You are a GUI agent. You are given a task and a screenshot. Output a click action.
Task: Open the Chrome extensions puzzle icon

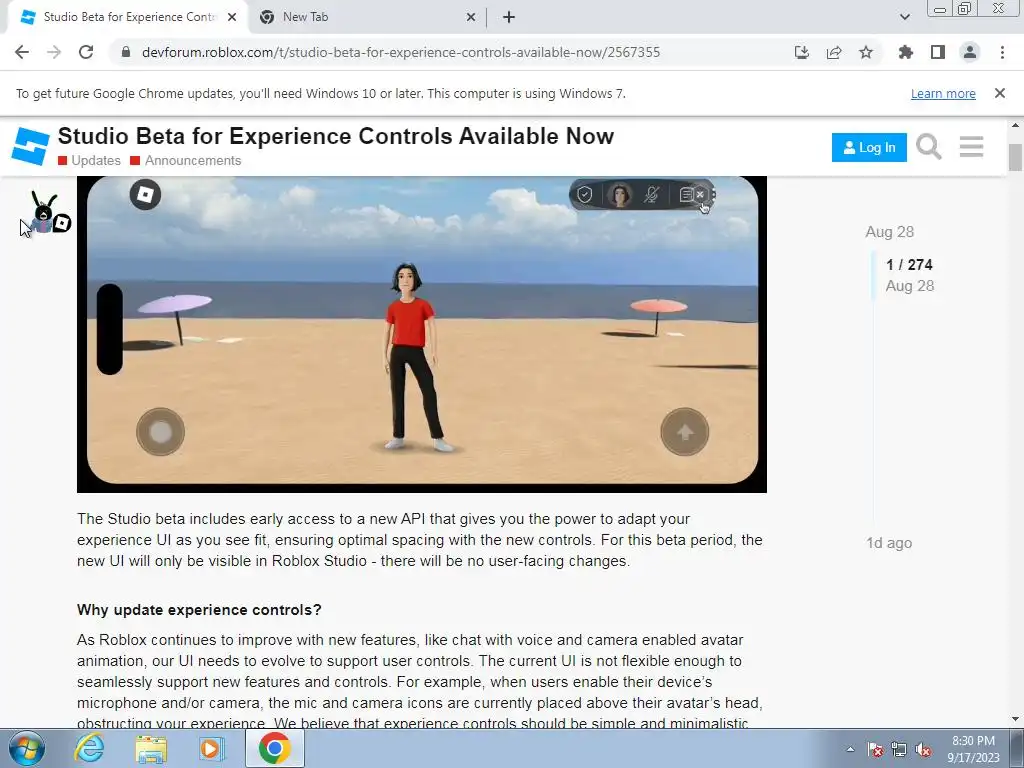[906, 52]
